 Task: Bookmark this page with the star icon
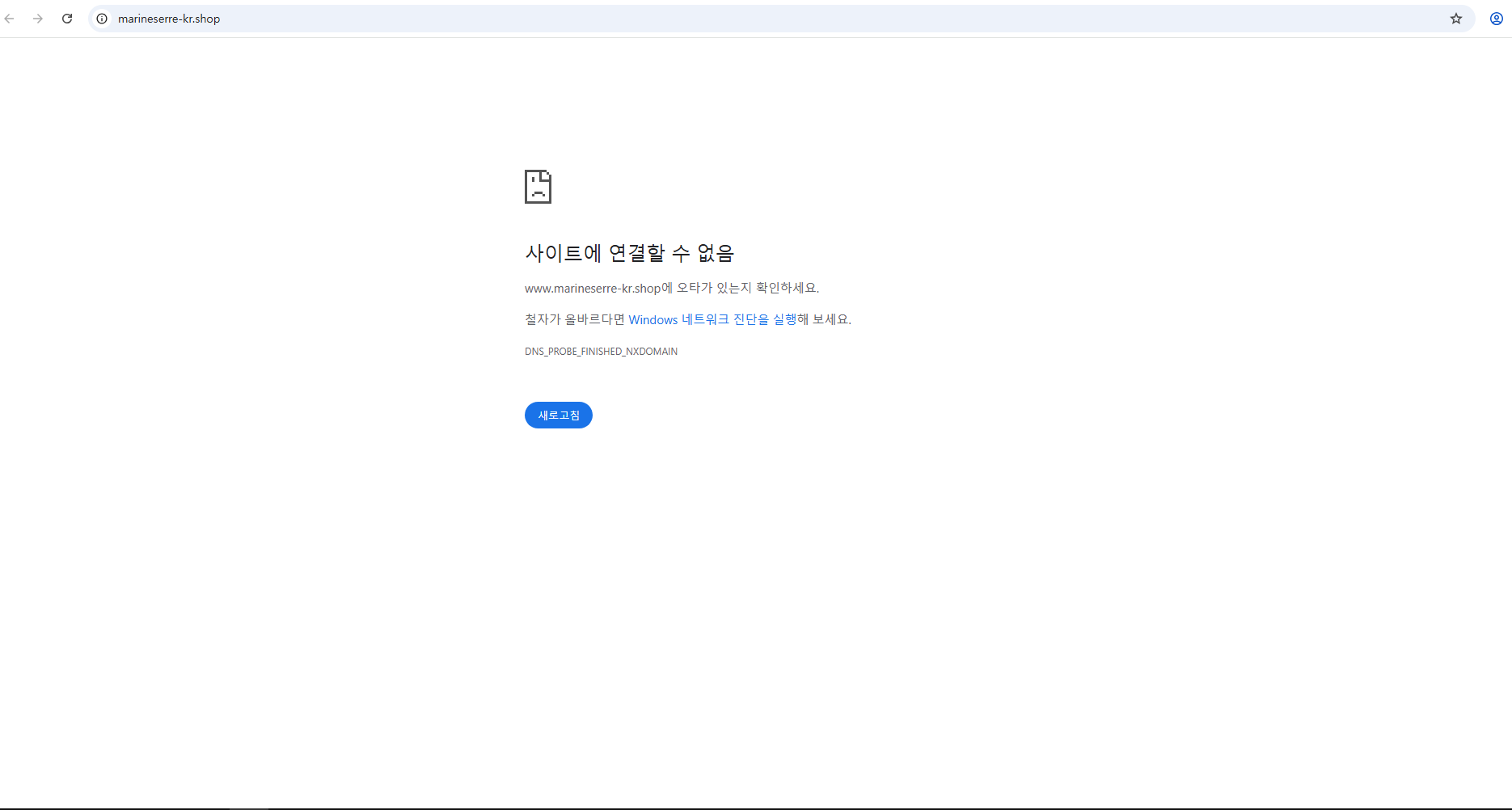pos(1456,19)
